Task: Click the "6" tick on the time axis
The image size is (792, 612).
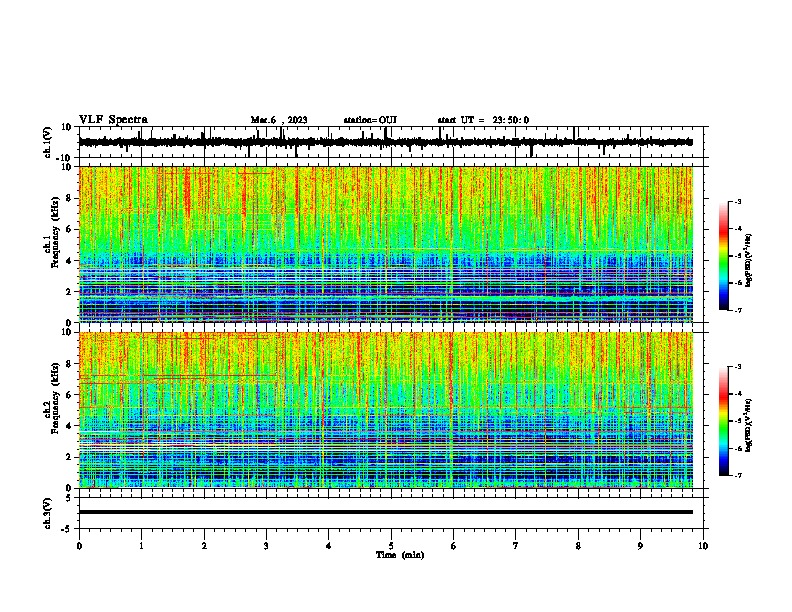Action: [454, 546]
